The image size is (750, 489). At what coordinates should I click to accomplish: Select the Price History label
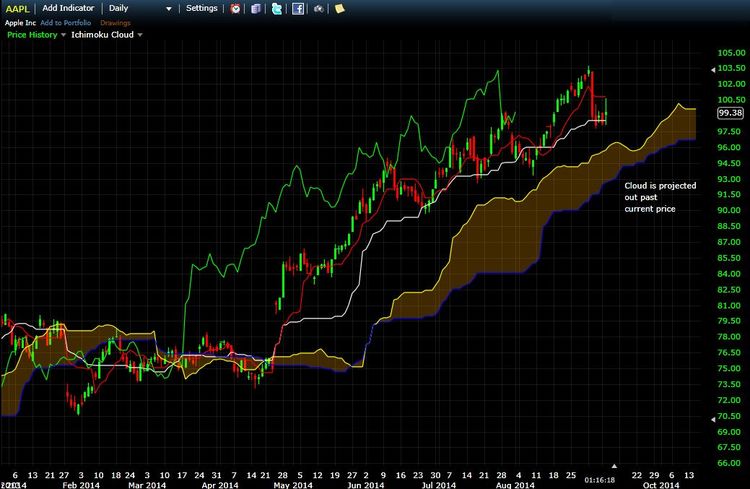tap(32, 34)
